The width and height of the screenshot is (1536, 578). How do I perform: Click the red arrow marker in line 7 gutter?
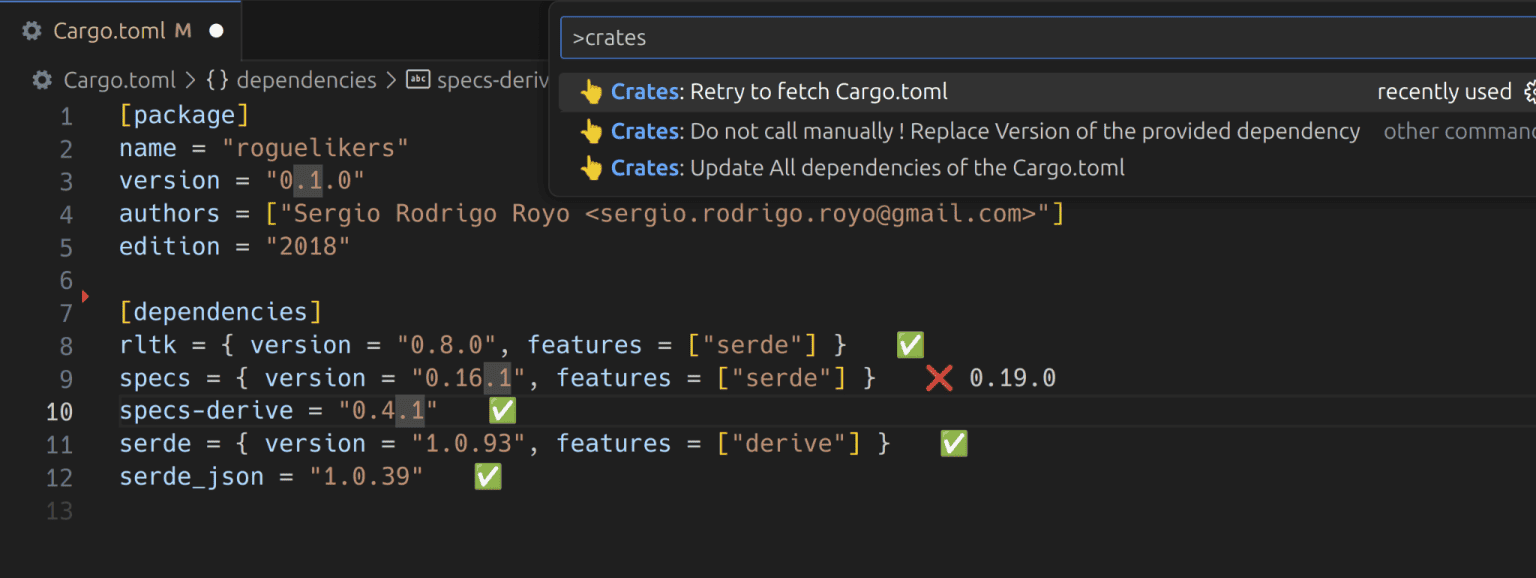pyautogui.click(x=85, y=296)
